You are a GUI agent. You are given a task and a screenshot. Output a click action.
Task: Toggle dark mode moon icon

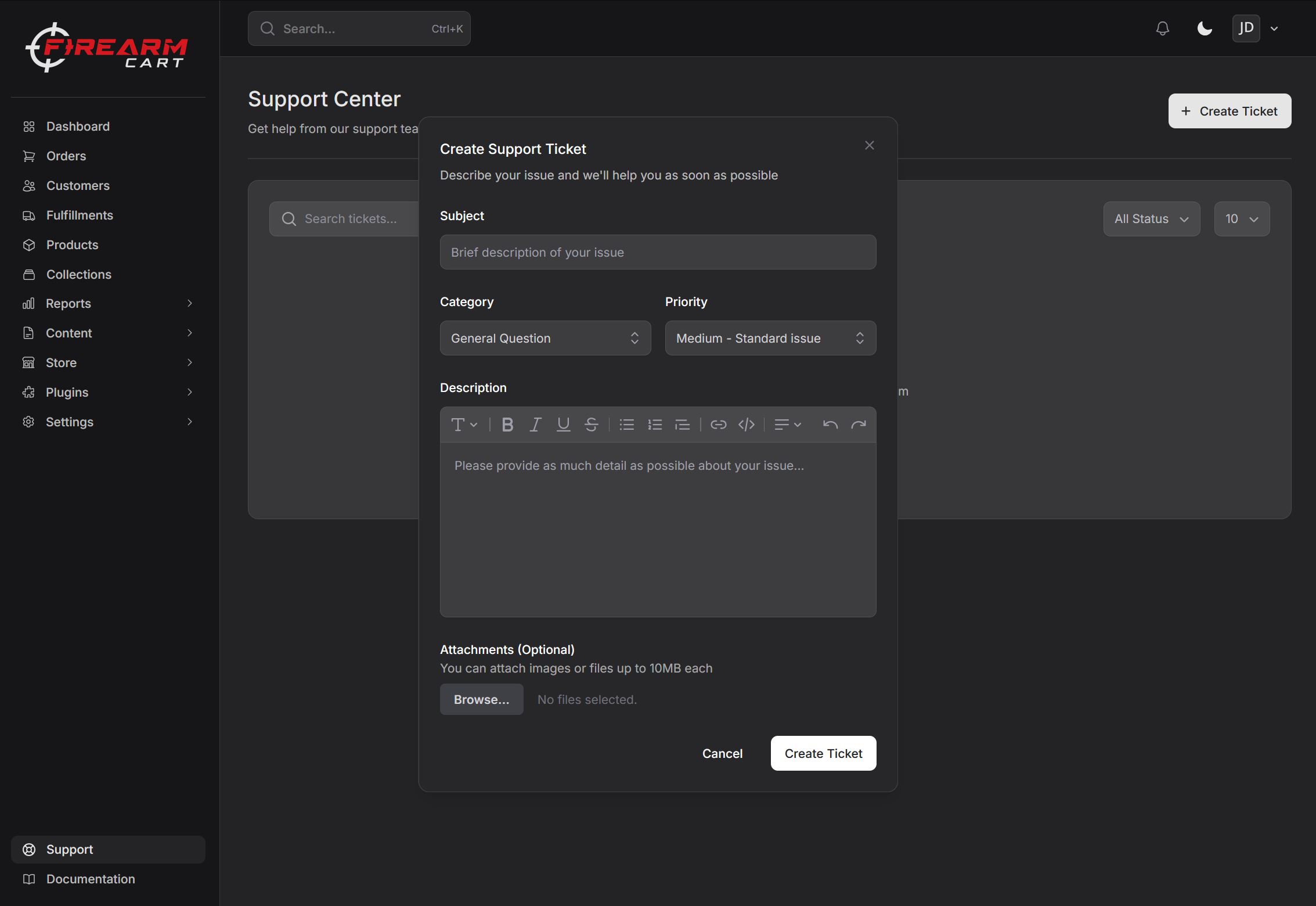click(1205, 28)
